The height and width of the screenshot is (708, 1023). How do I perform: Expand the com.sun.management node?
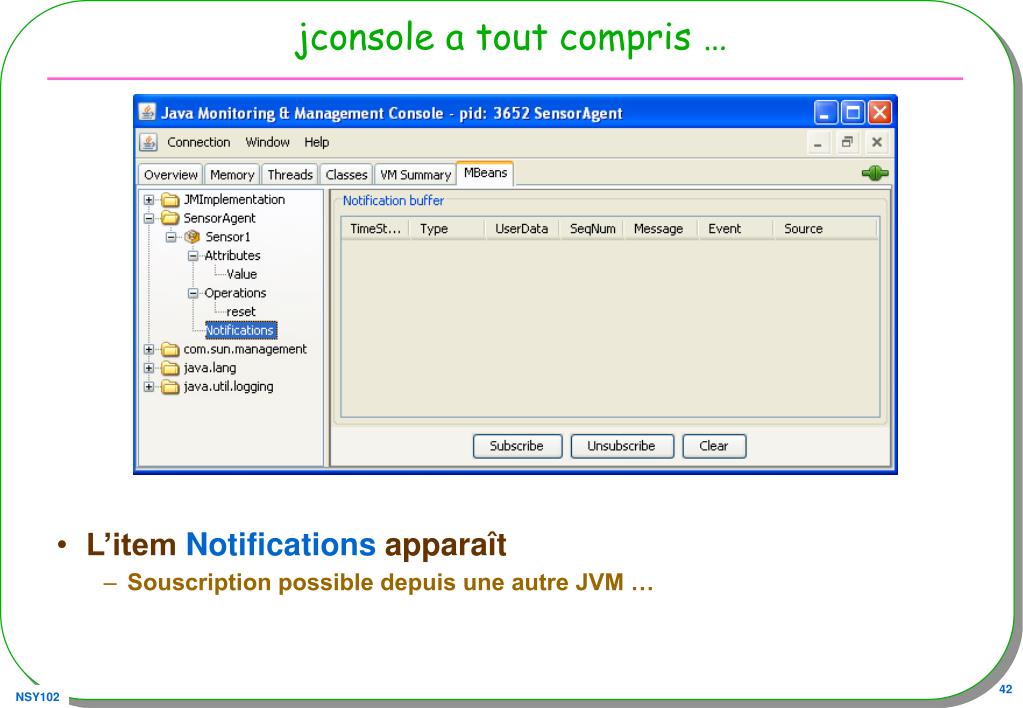click(149, 350)
